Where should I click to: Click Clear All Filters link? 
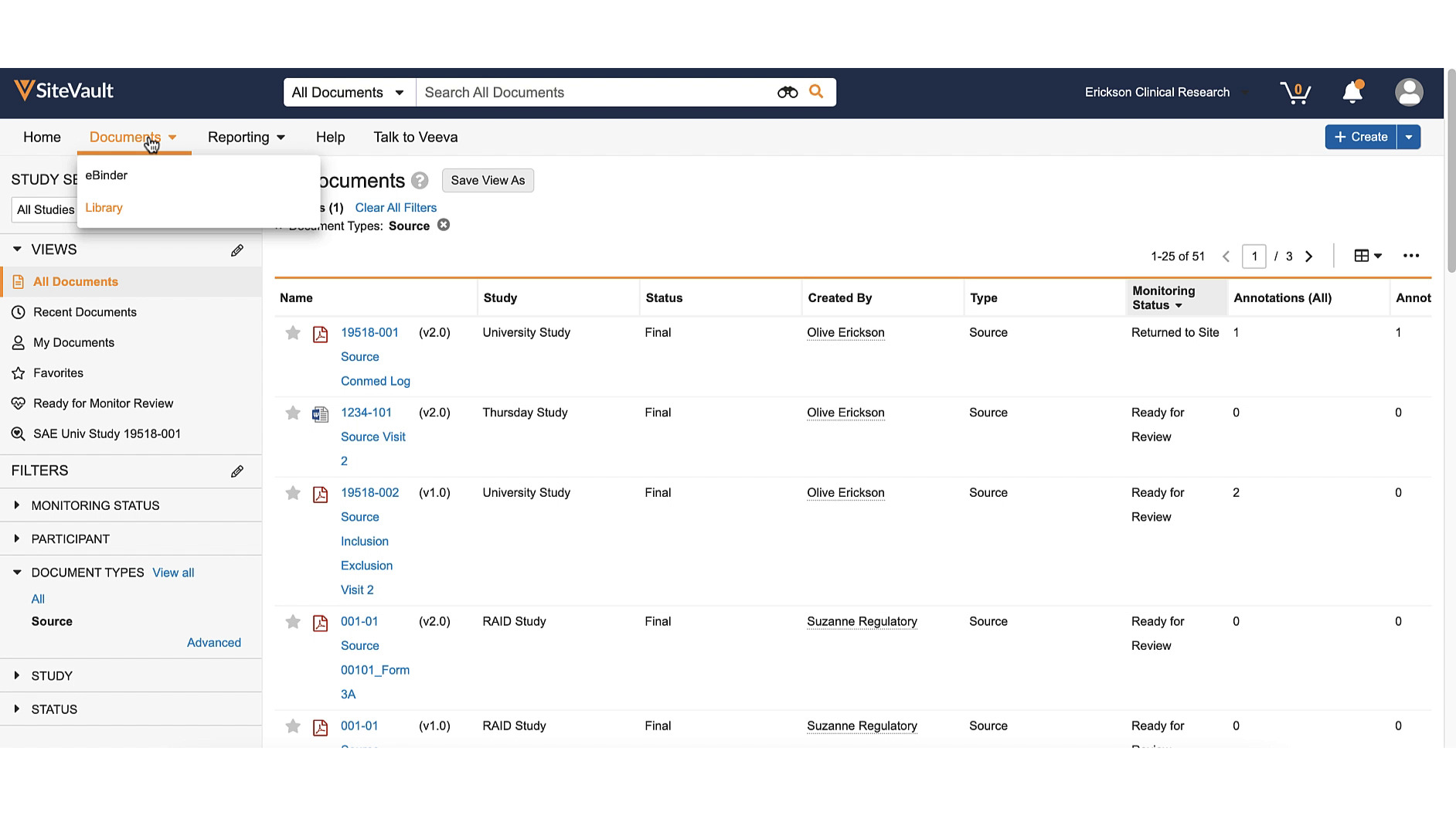(x=396, y=207)
